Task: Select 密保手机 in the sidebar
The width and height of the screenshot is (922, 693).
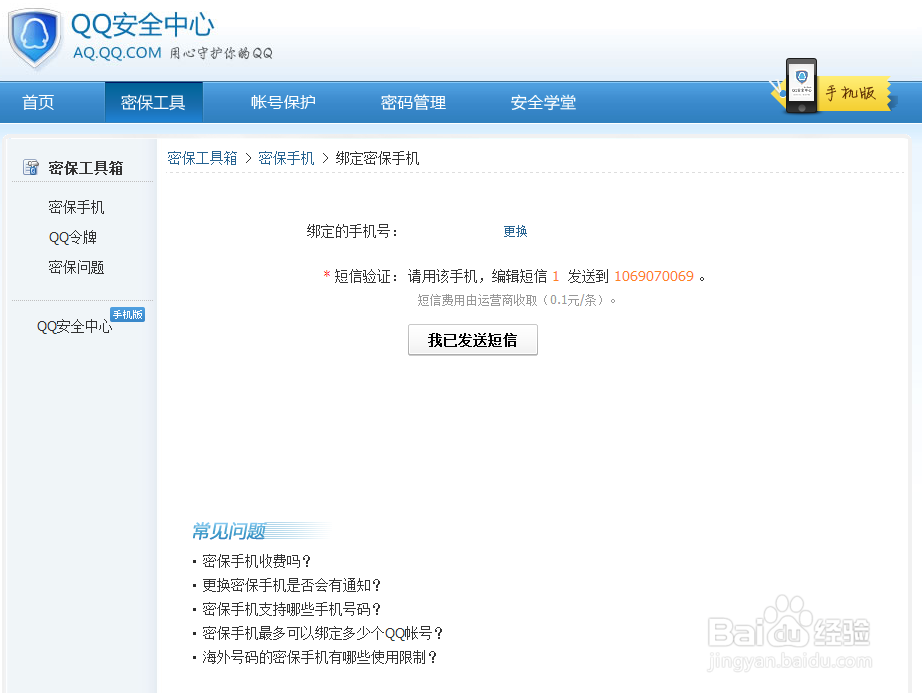Action: pos(75,207)
